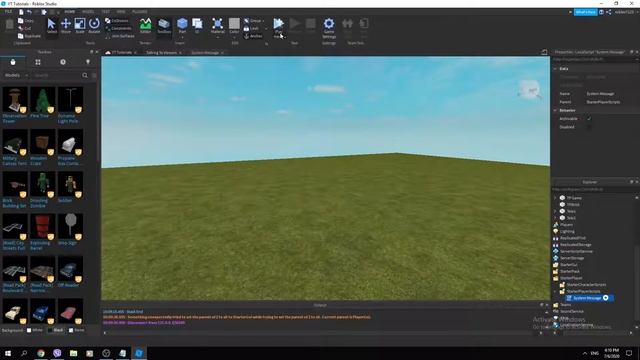Select ServerScriptService in Explorer
Image resolution: width=640 pixels, height=360 pixels.
(576, 251)
